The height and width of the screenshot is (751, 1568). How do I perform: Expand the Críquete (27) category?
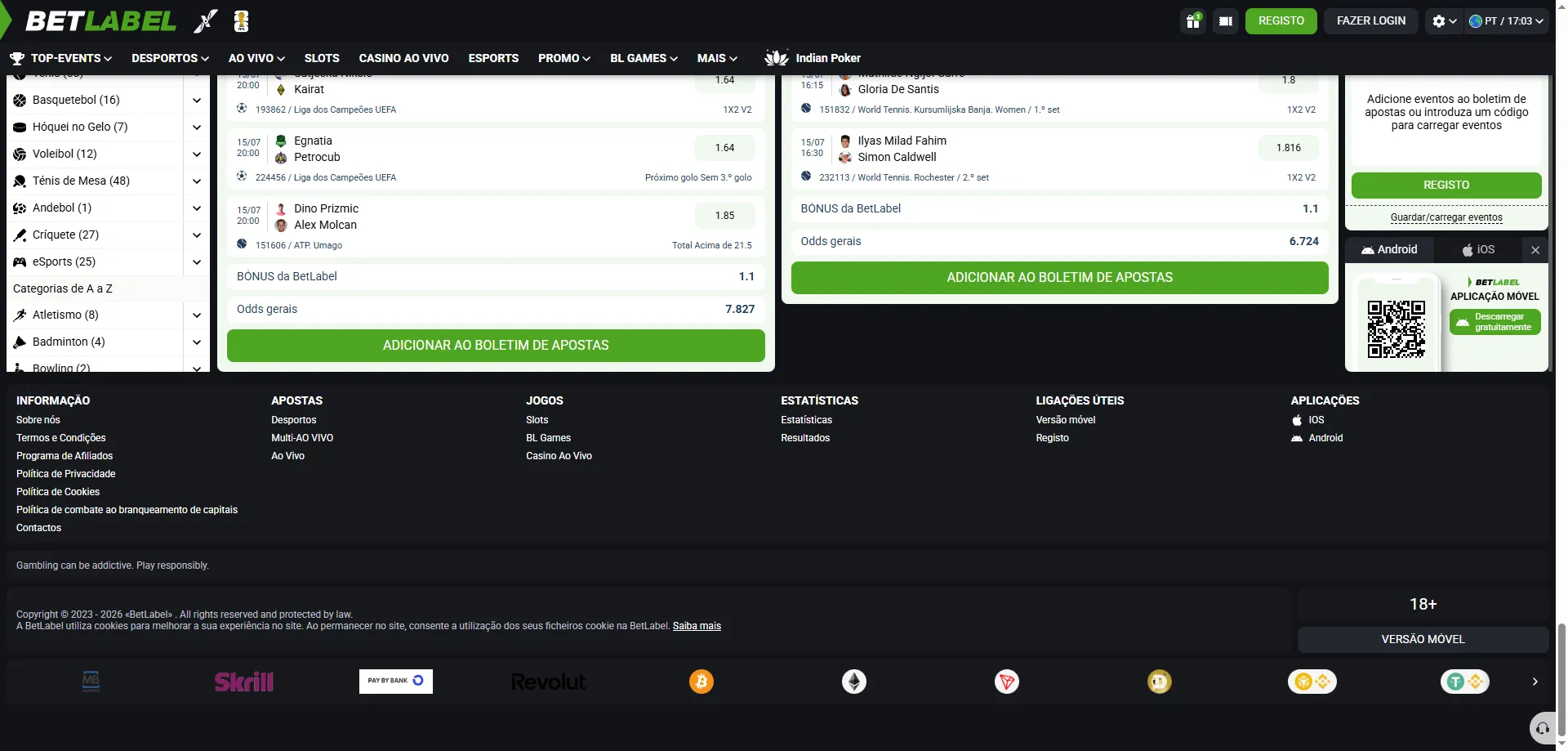click(197, 235)
